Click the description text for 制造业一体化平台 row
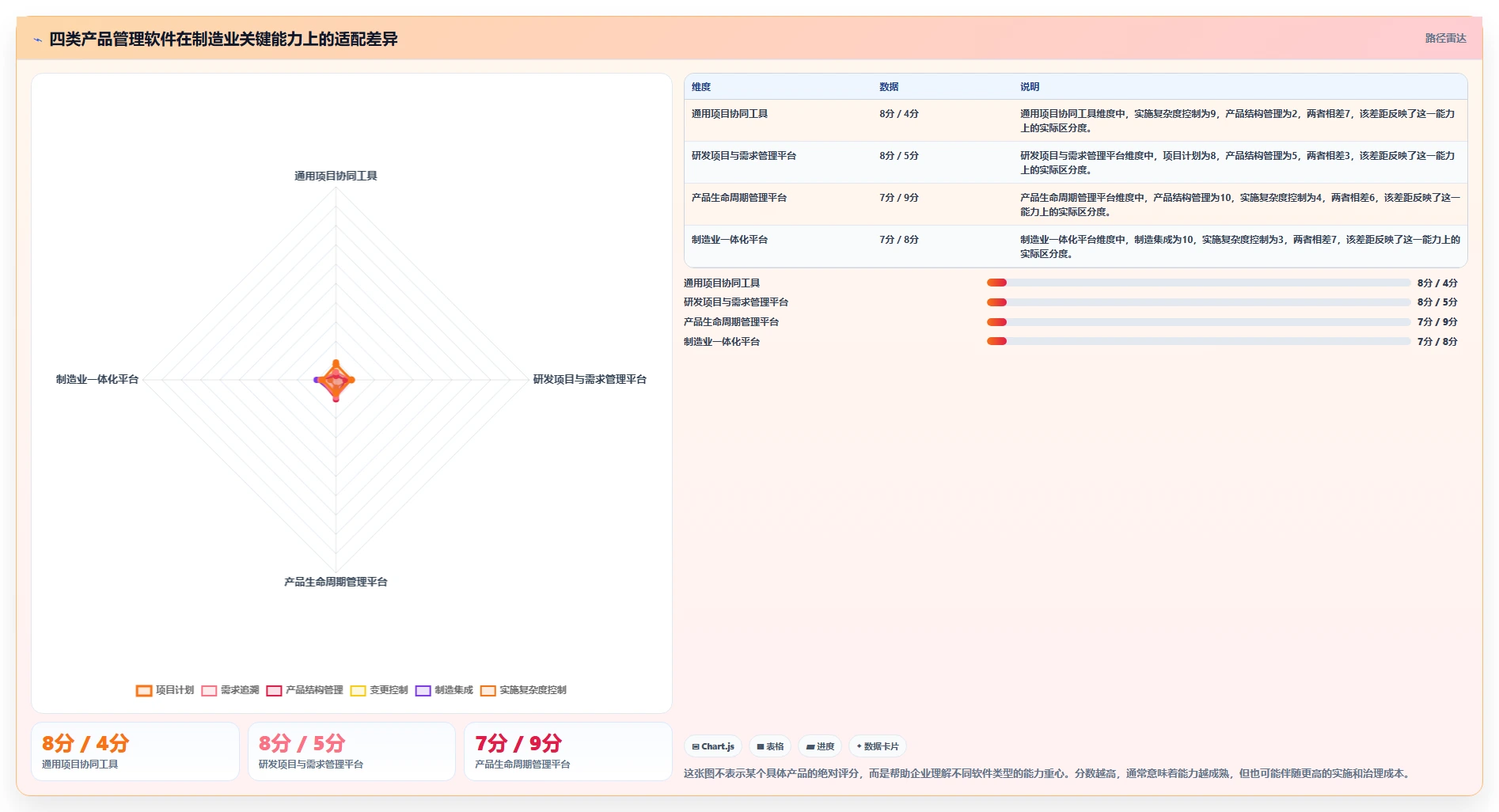Screen dimensions: 1499x812 click(1240, 247)
